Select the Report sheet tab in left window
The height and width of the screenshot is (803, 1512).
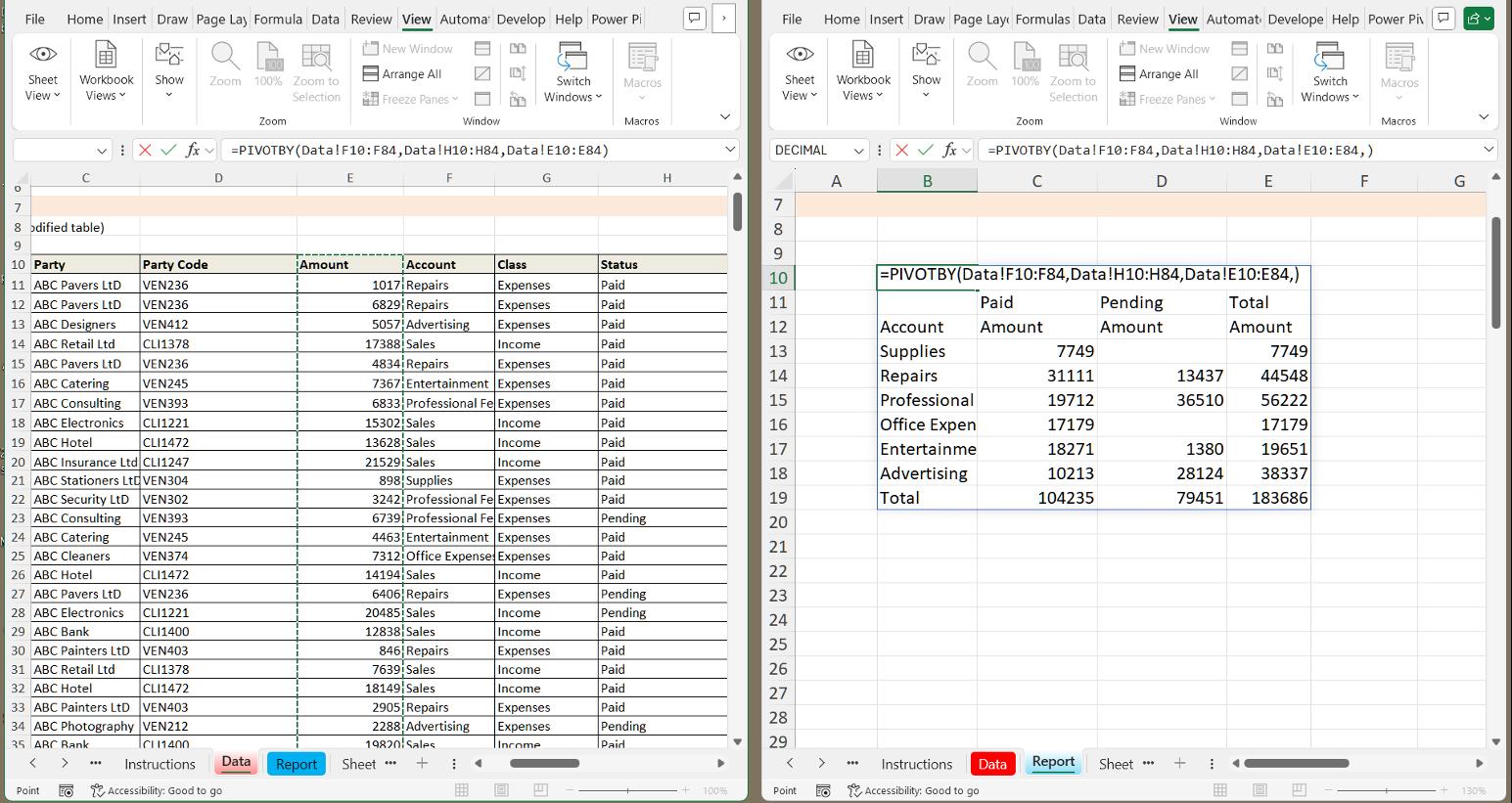tap(296, 764)
